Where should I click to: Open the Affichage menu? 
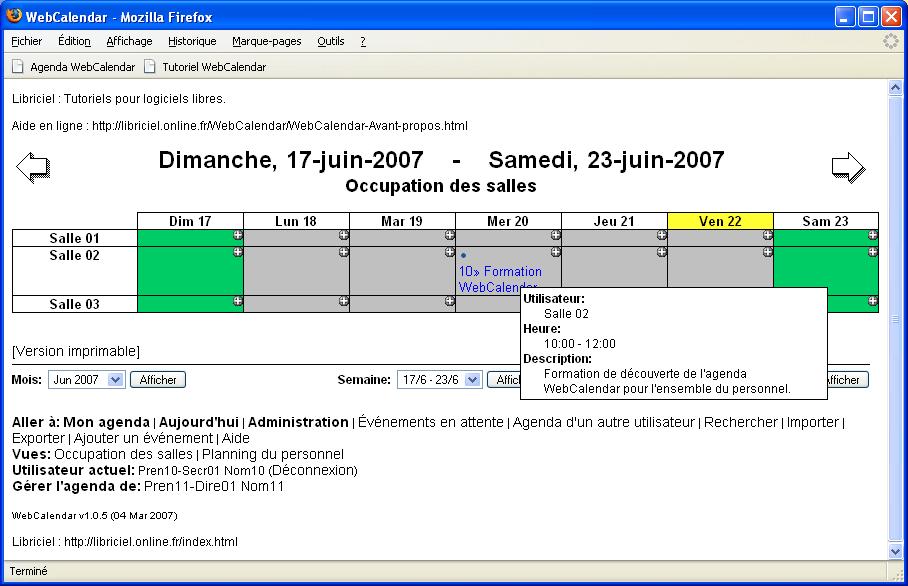click(x=129, y=41)
